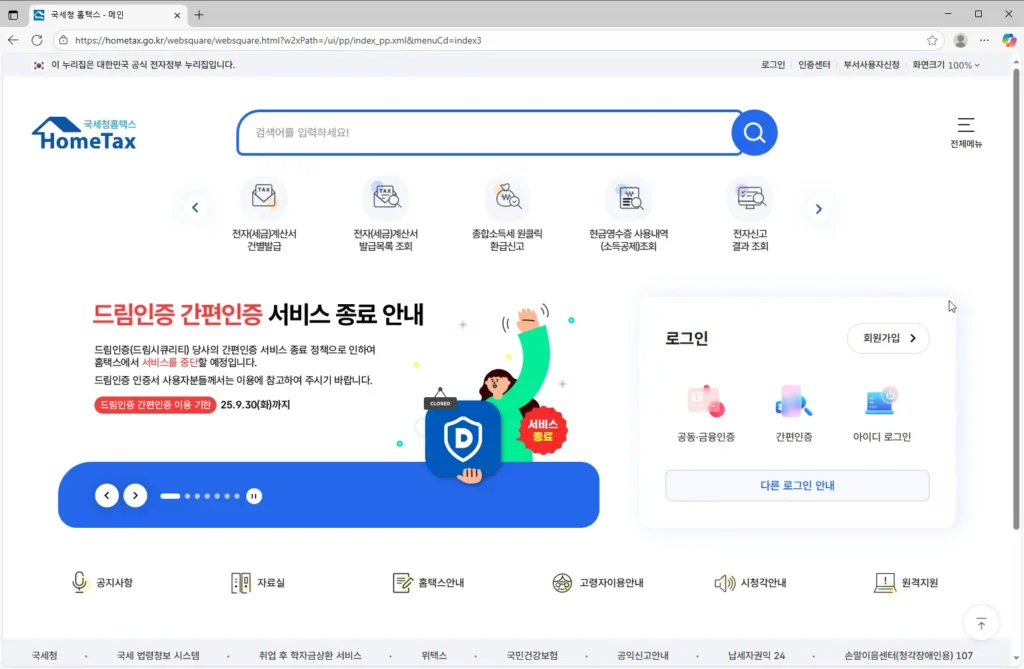Click the 다른 로그인 안내 button

(x=797, y=486)
